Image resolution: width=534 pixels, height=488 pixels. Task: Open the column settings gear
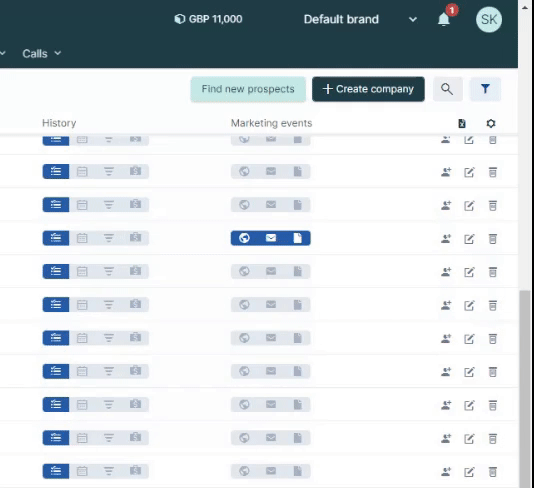click(490, 123)
